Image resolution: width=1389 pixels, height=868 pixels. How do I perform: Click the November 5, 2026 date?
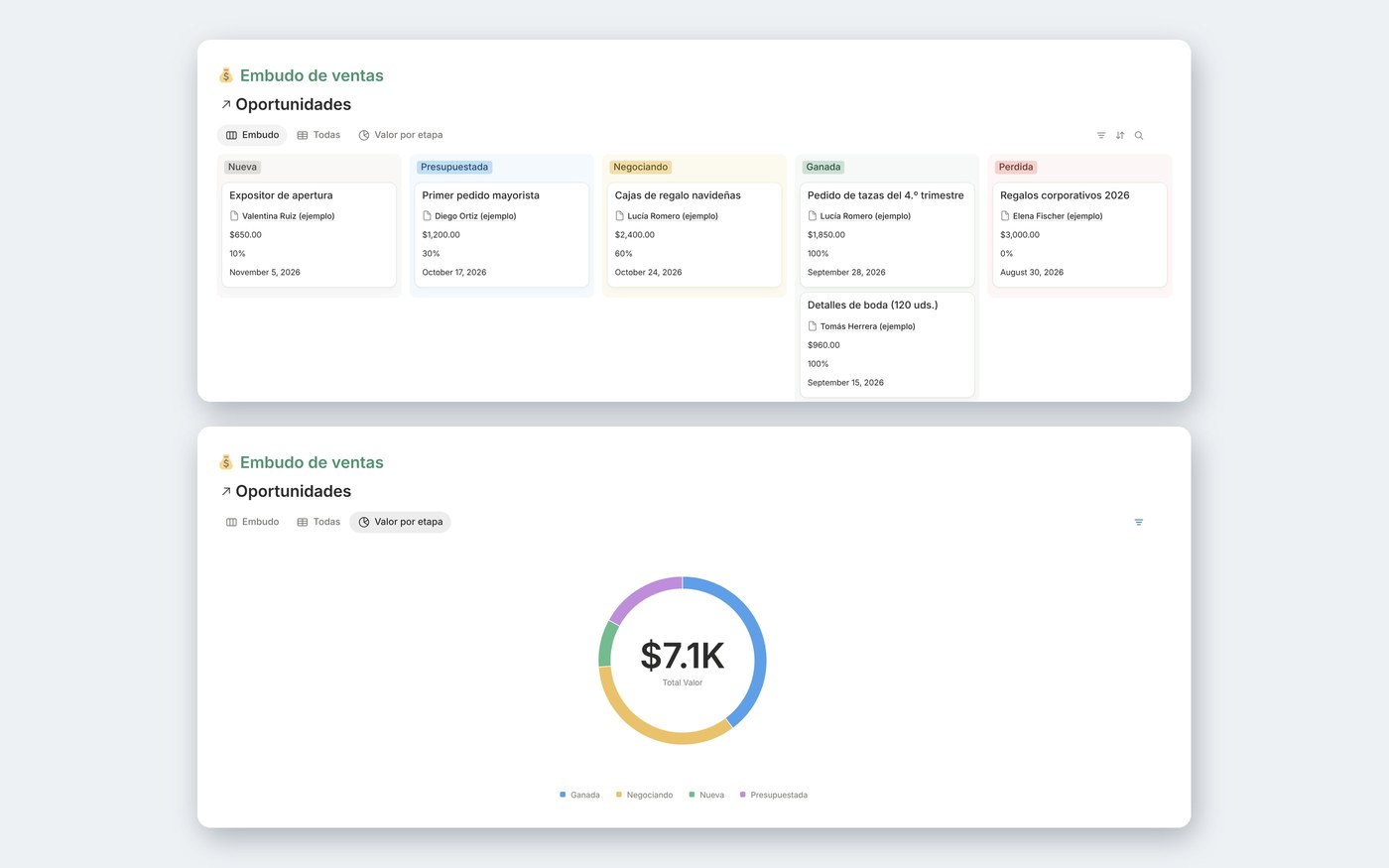pyautogui.click(x=265, y=272)
